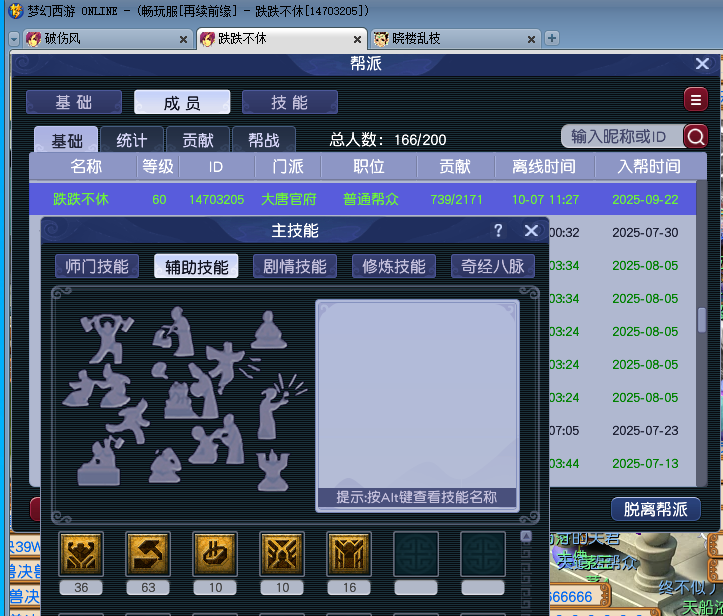Sort by 贡献 column header
Viewport: 723px width, 616px height.
[x=455, y=166]
